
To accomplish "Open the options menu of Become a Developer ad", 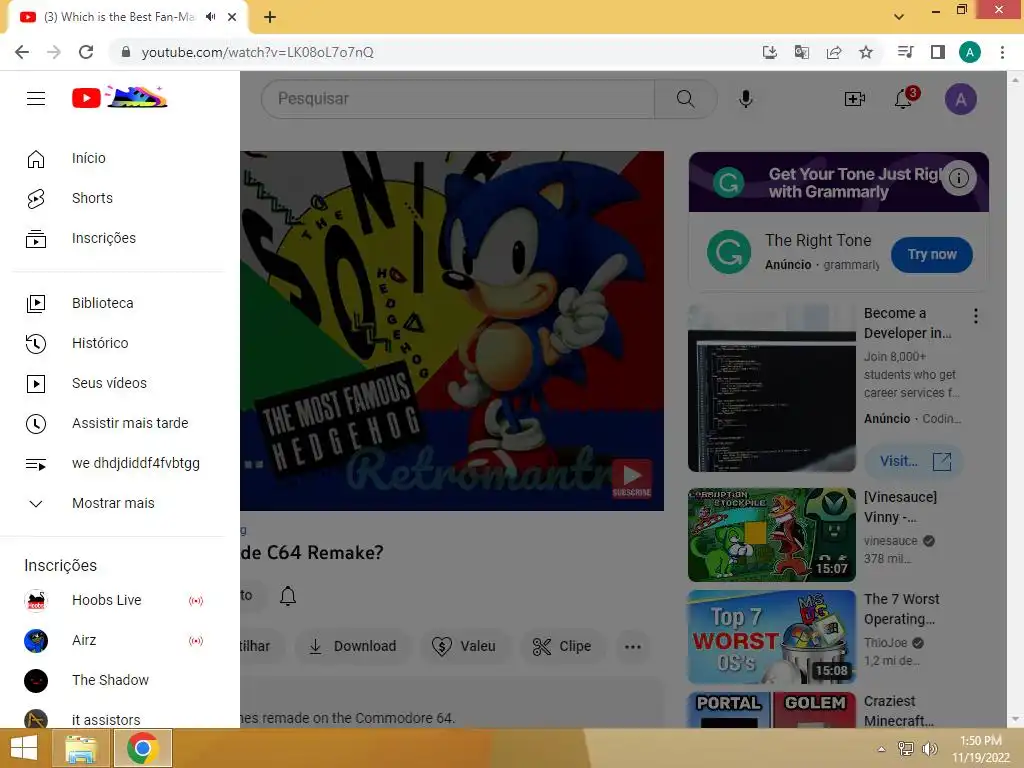I will pos(976,316).
